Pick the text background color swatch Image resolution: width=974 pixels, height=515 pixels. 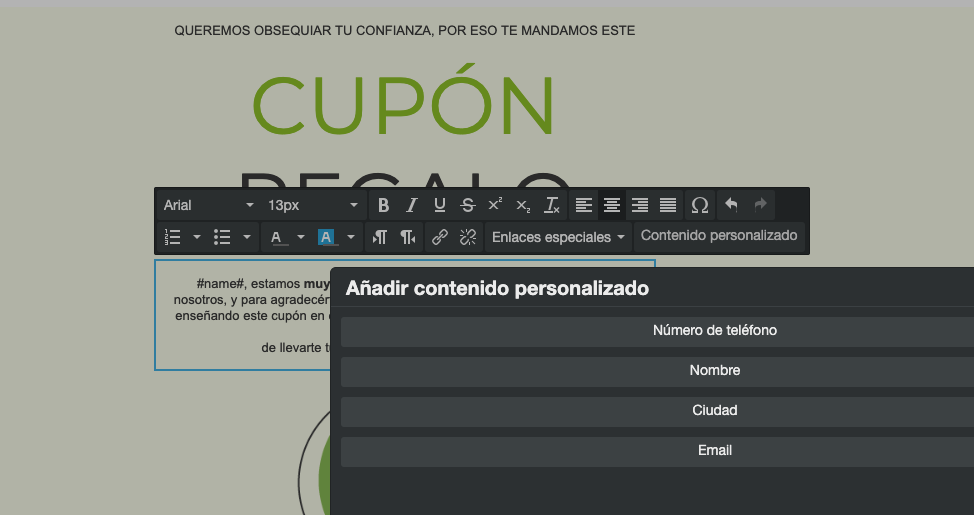point(327,237)
